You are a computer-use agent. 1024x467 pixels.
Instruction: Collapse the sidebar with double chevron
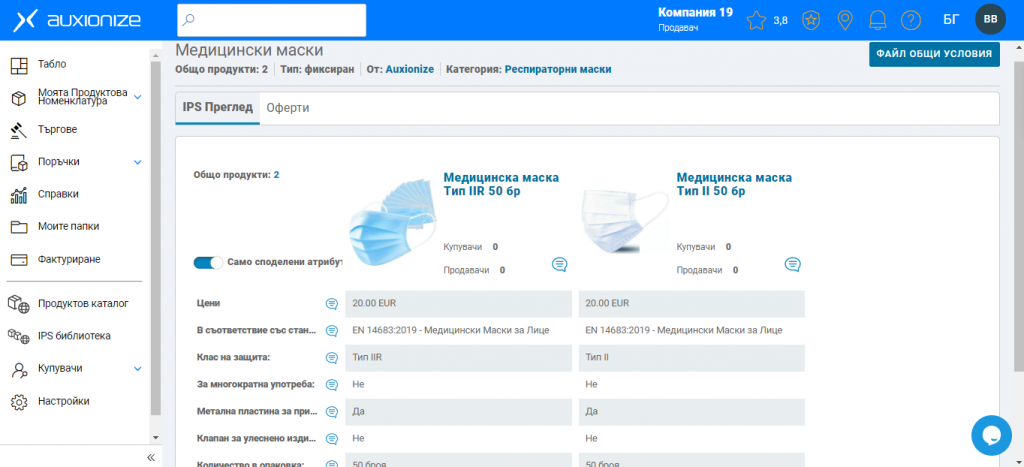(x=151, y=457)
